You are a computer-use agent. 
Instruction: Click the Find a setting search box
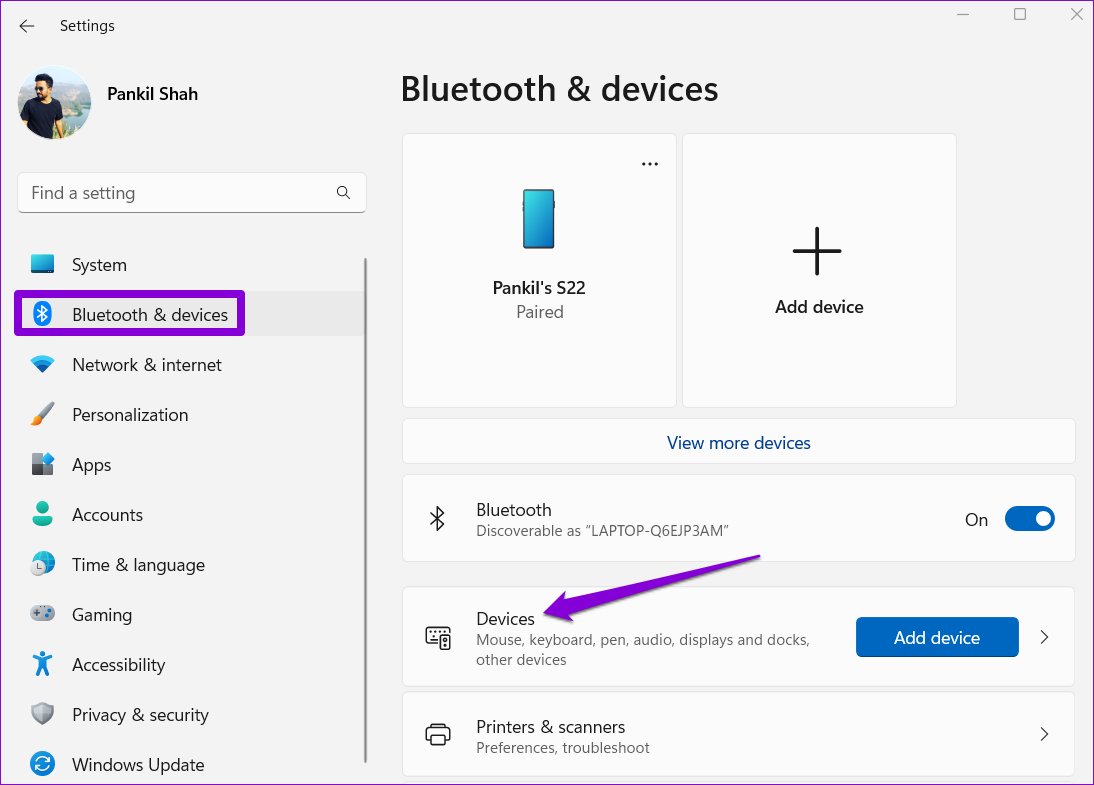(180, 193)
